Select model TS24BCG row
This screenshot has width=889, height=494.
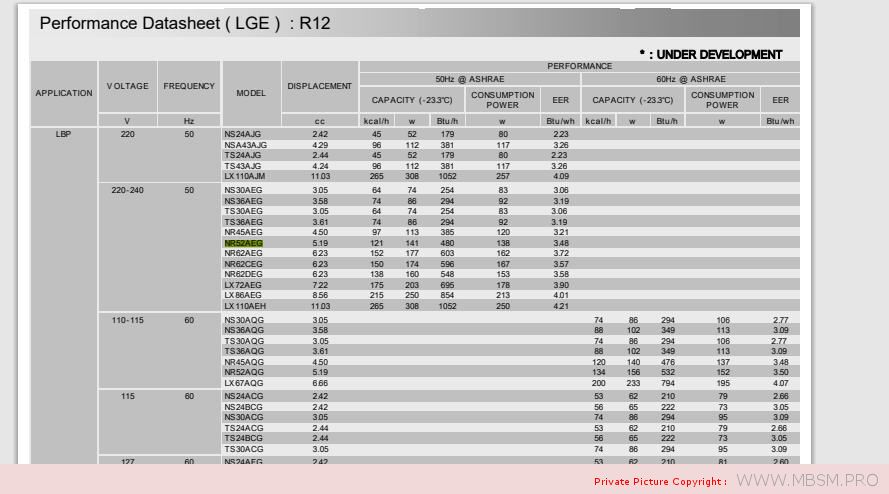[x=243, y=439]
